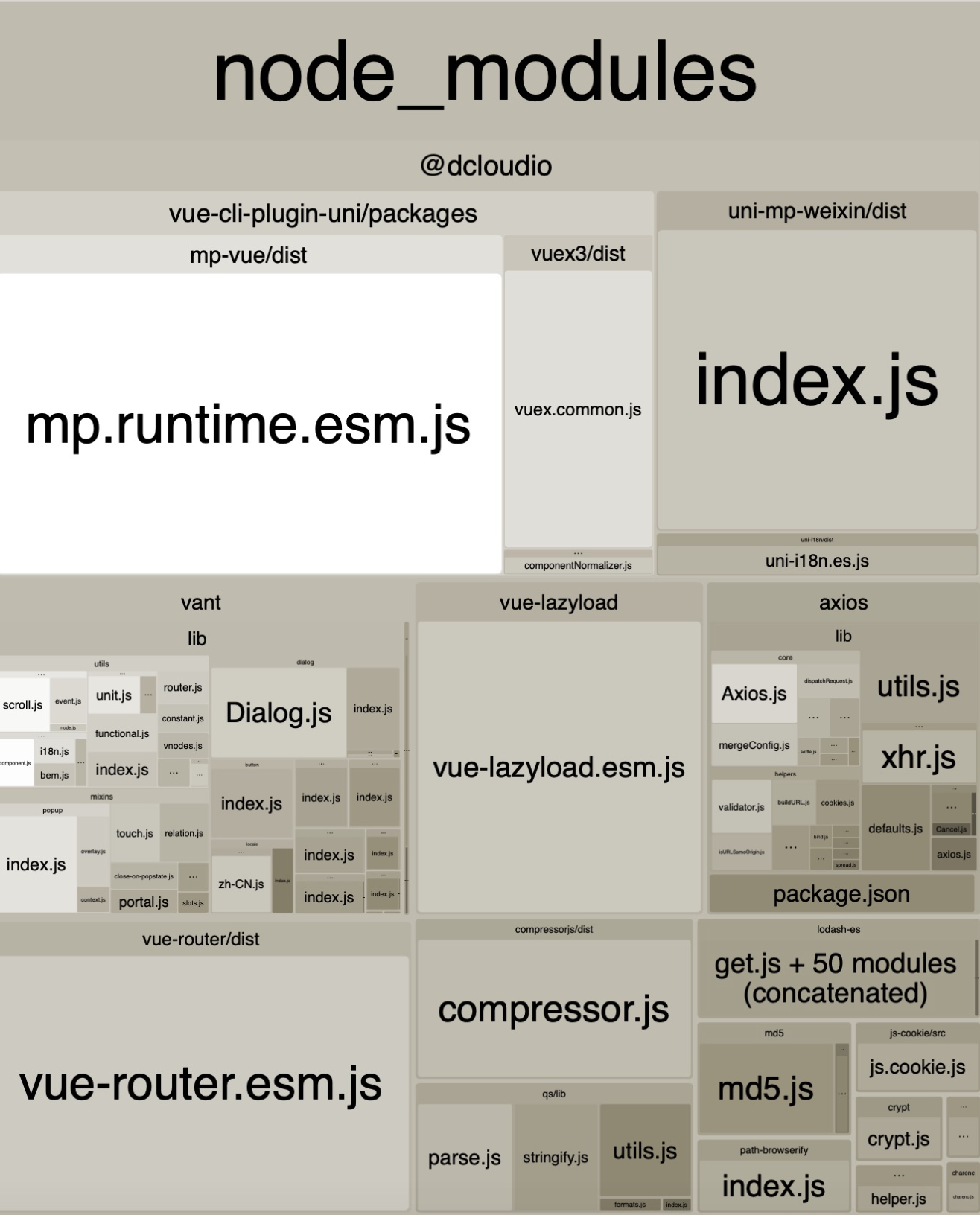Click the parse.js block in qs/lib
The width and height of the screenshot is (980, 1215).
464,1158
